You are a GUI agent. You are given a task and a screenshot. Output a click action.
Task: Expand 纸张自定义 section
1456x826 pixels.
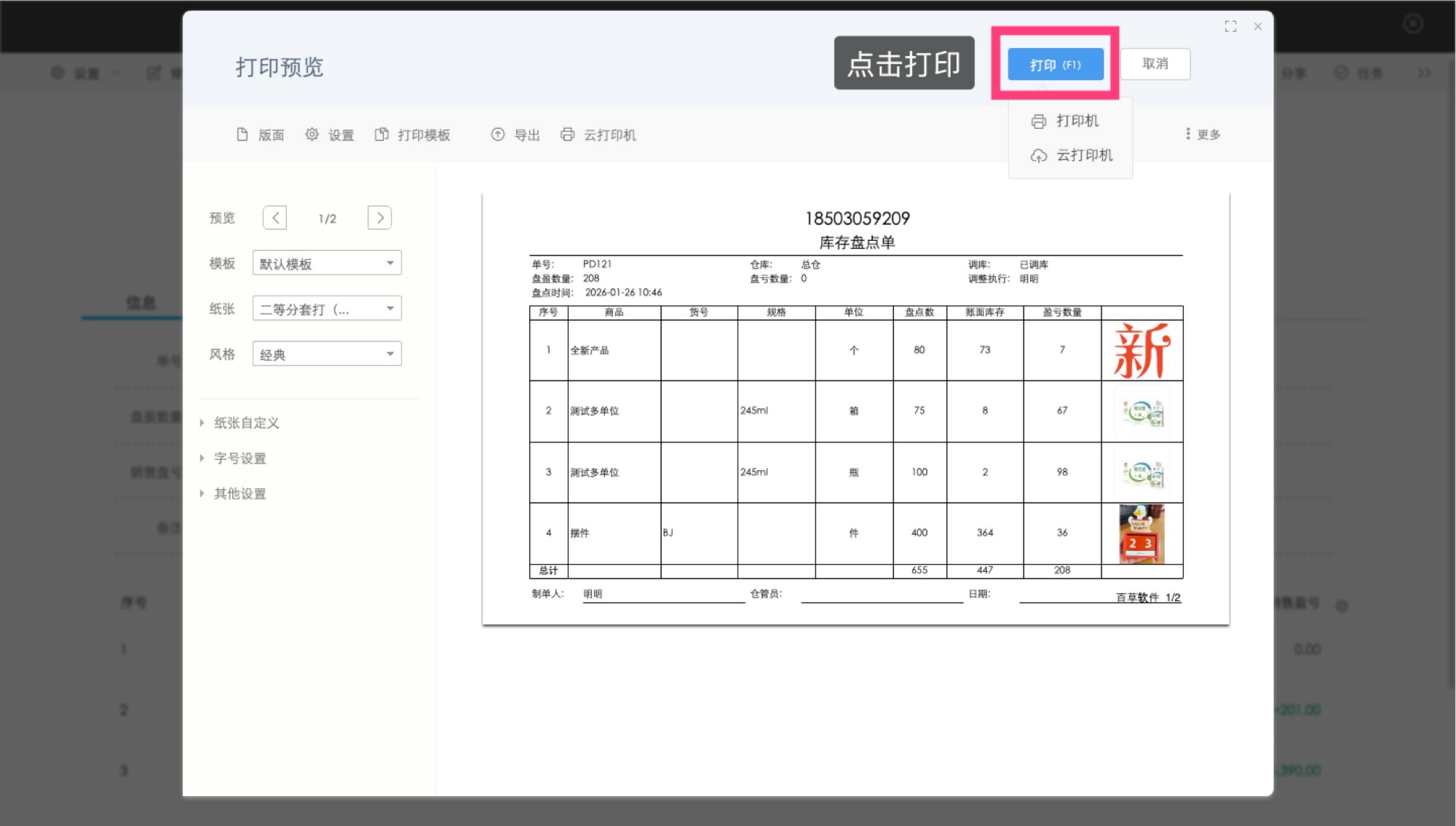click(x=246, y=423)
